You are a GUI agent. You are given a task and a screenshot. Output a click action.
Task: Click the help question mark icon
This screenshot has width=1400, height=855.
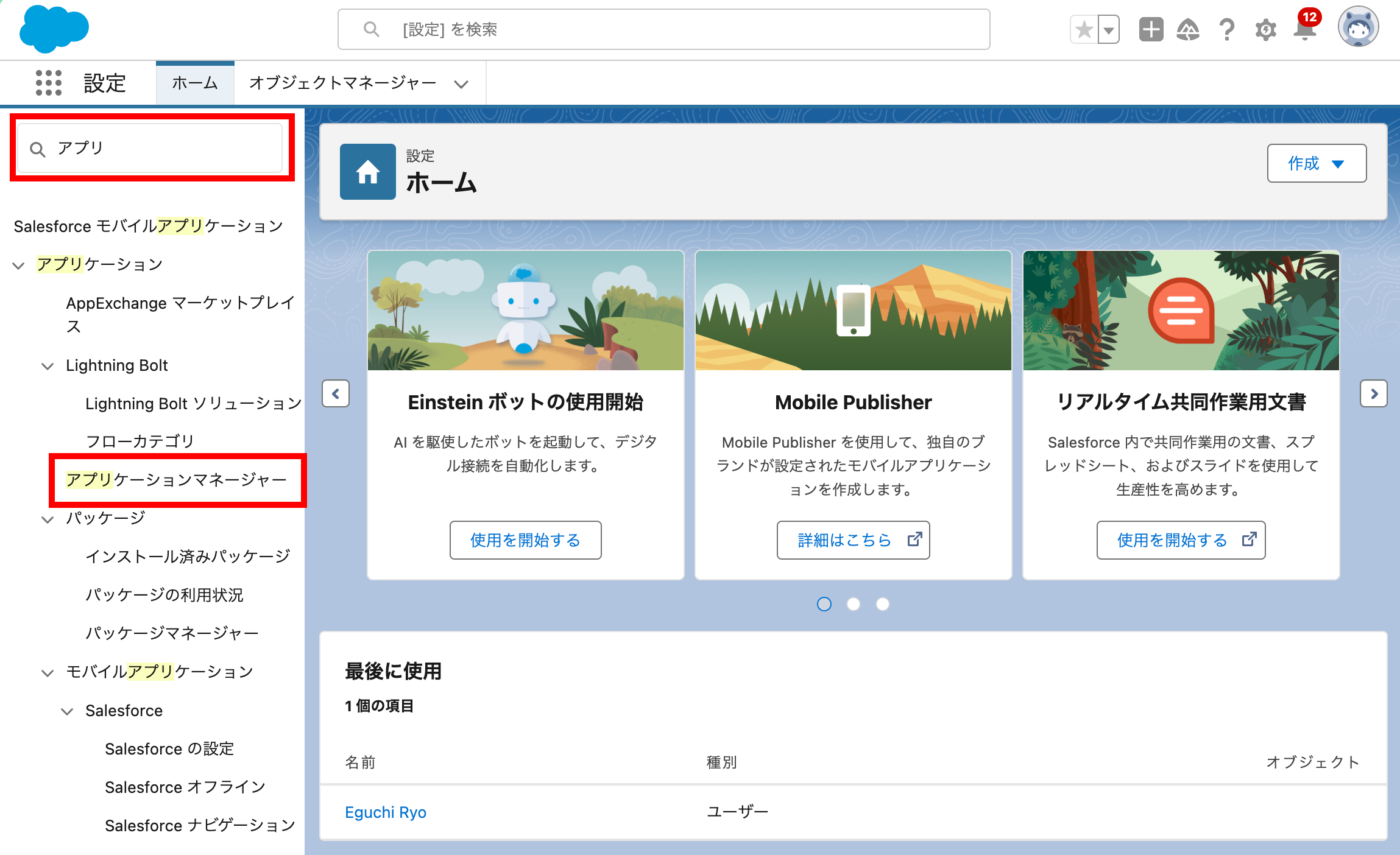pos(1227,29)
